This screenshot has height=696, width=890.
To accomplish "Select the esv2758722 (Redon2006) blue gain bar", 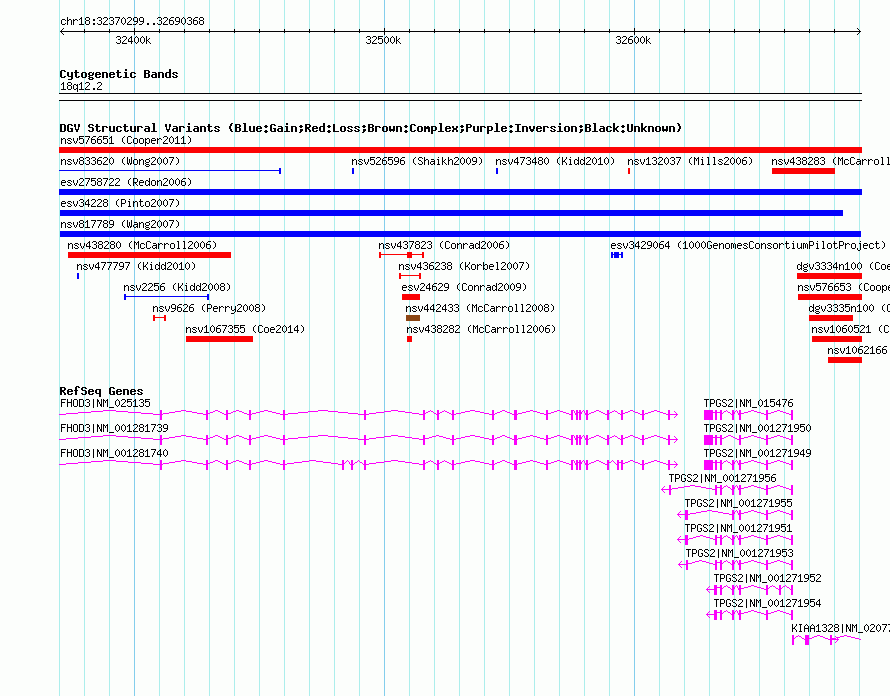I will point(460,192).
